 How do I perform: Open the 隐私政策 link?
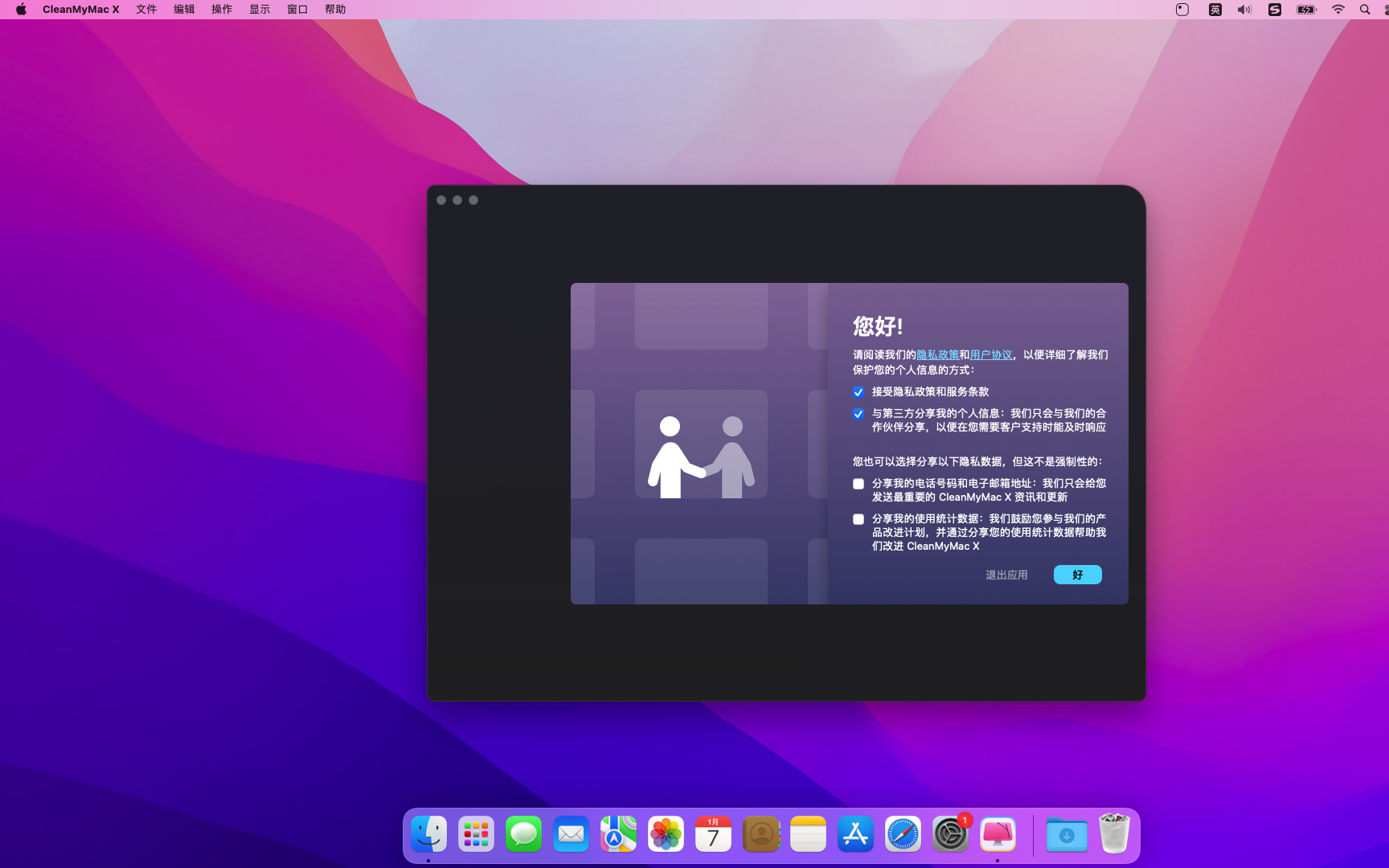point(937,354)
